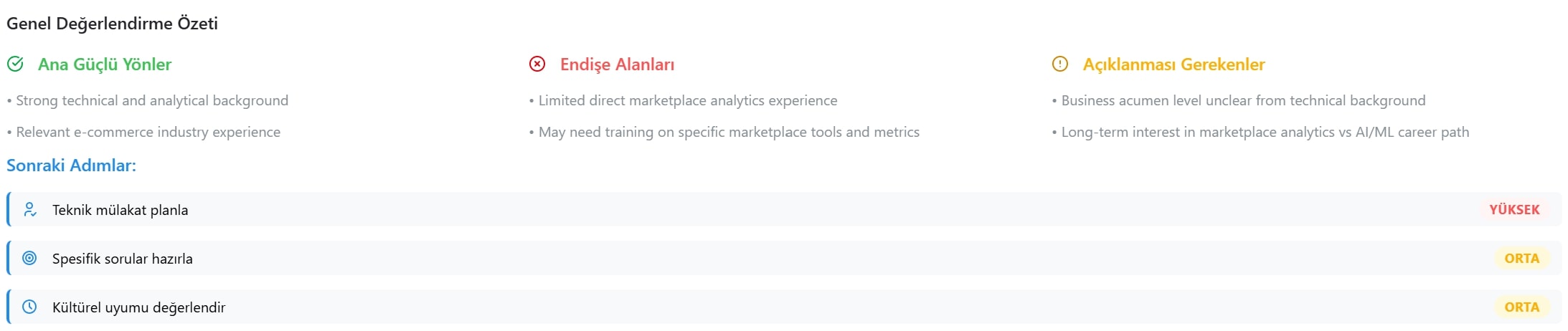Select the Strong technical and analytical background item

[x=152, y=101]
